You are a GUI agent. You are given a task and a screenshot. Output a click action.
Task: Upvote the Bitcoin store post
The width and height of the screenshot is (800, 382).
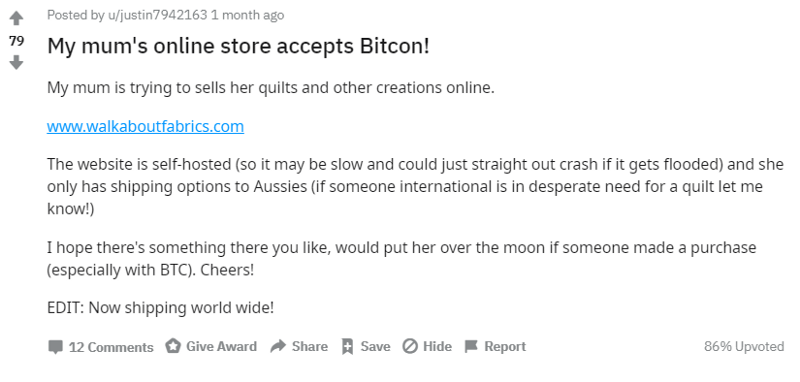point(16,19)
